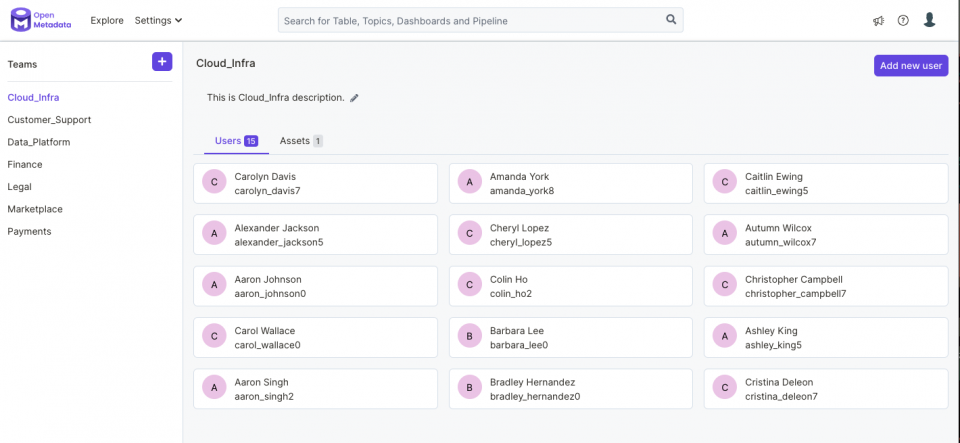960x443 pixels.
Task: Open the help question mark icon
Action: point(903,20)
